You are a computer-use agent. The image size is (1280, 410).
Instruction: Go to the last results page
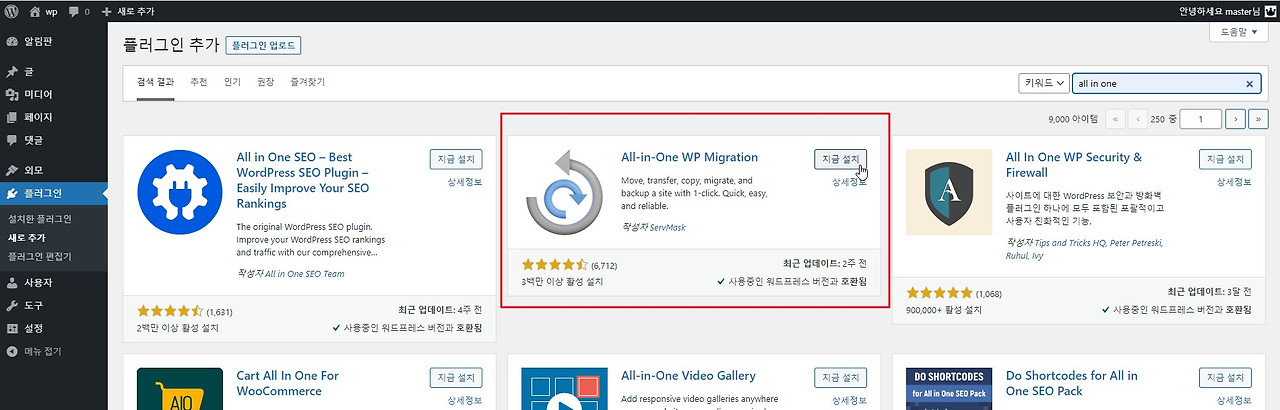point(1261,119)
